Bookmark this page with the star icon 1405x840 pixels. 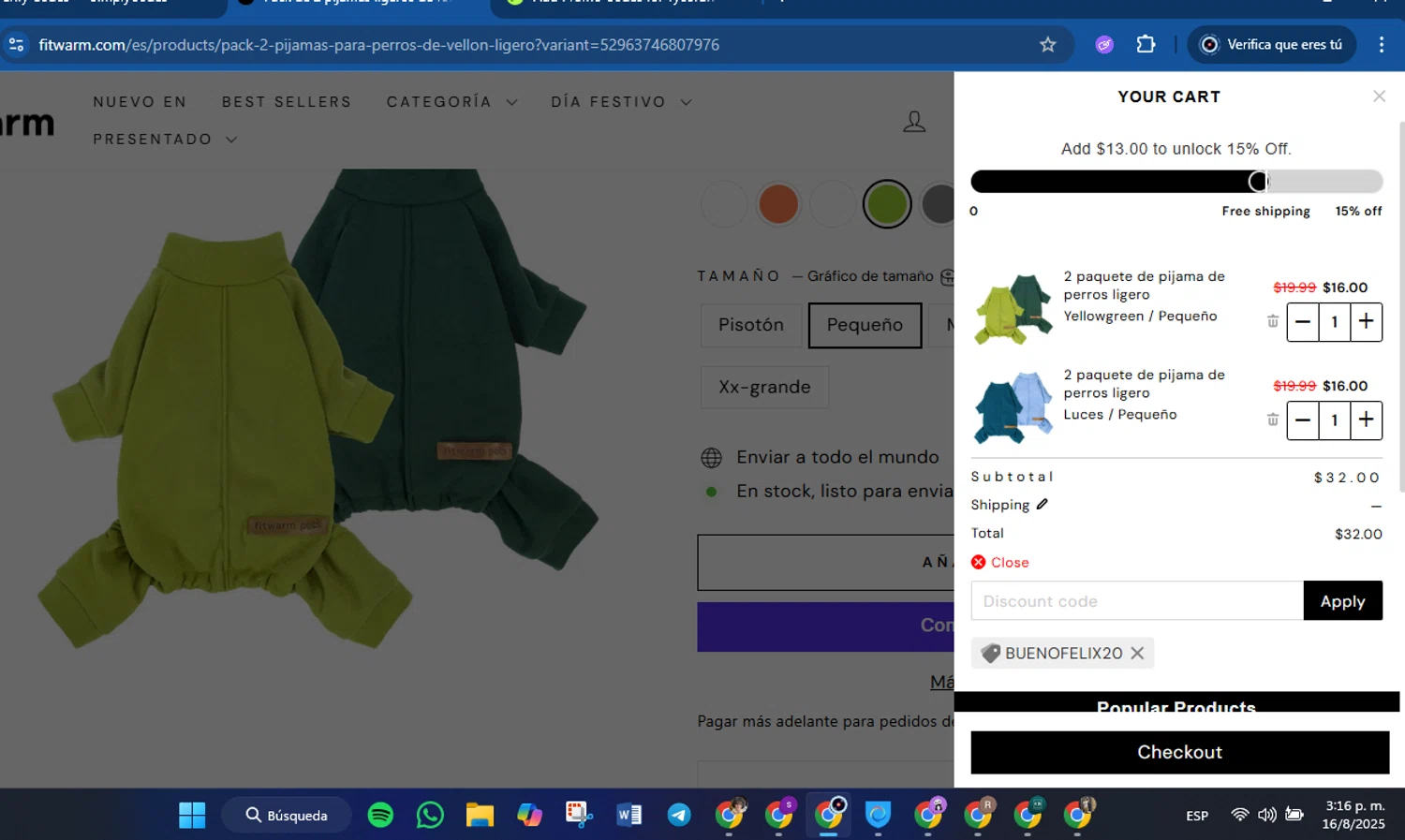(x=1047, y=44)
